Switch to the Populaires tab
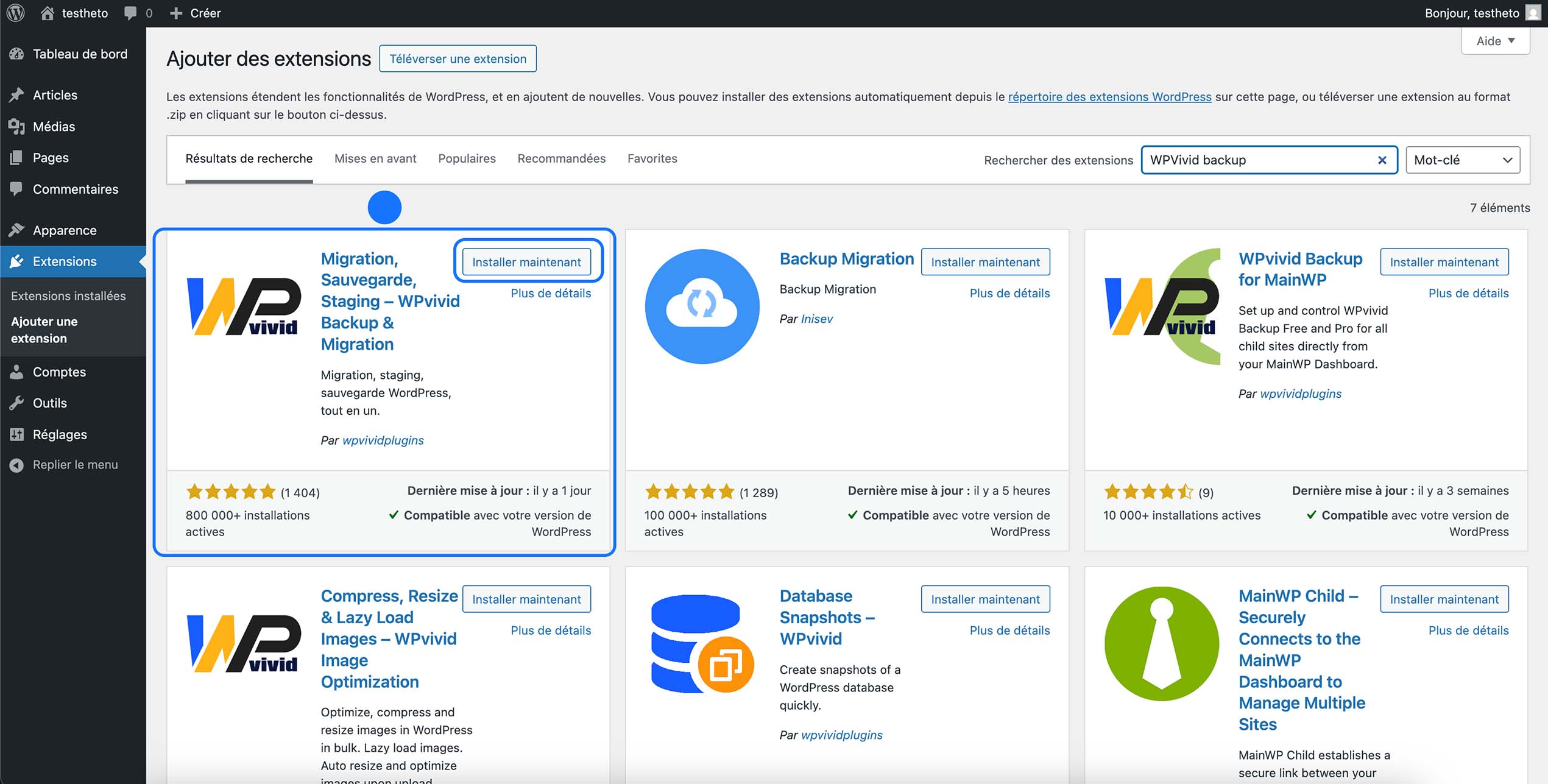1548x784 pixels. pyautogui.click(x=467, y=158)
